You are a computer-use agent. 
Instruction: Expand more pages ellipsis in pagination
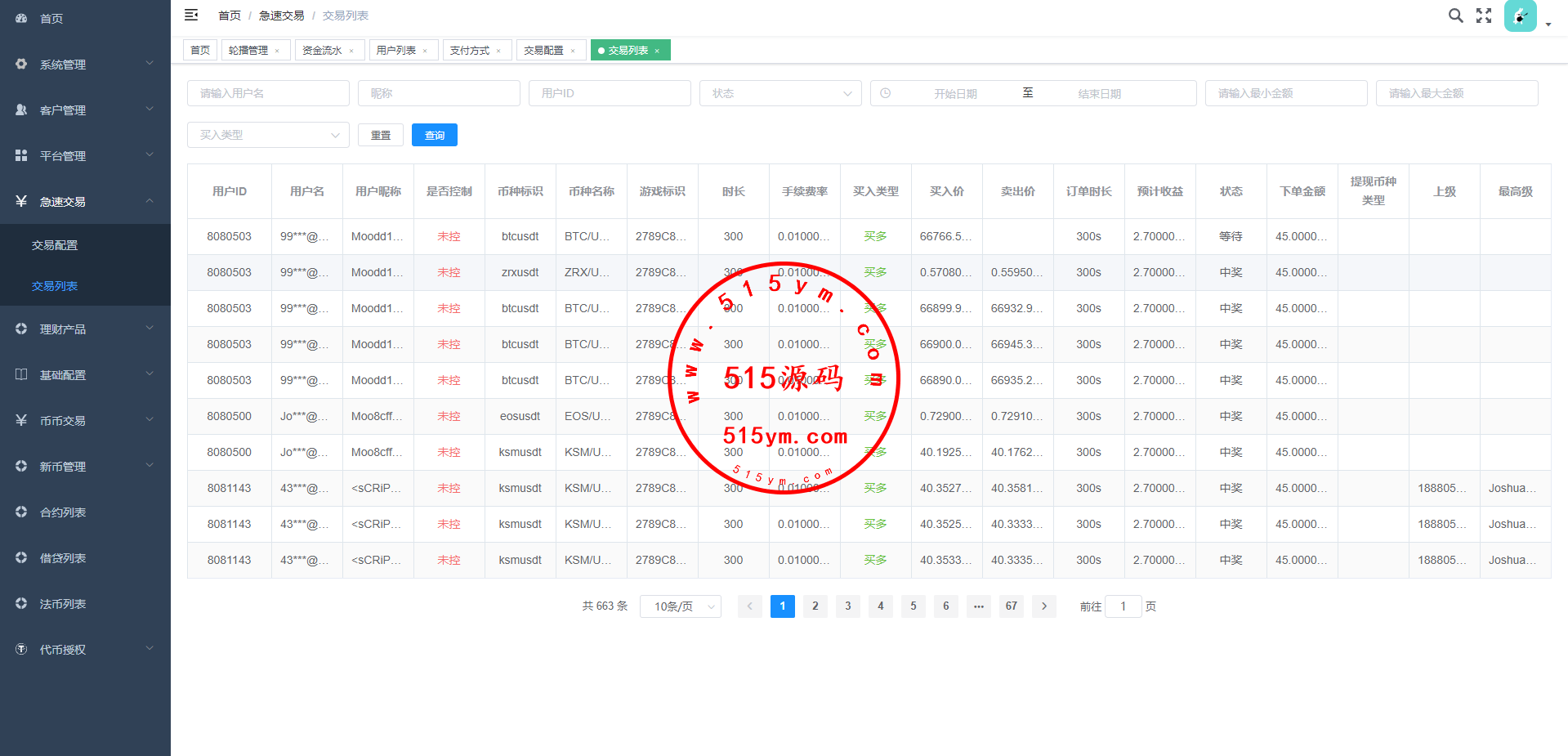pyautogui.click(x=978, y=606)
